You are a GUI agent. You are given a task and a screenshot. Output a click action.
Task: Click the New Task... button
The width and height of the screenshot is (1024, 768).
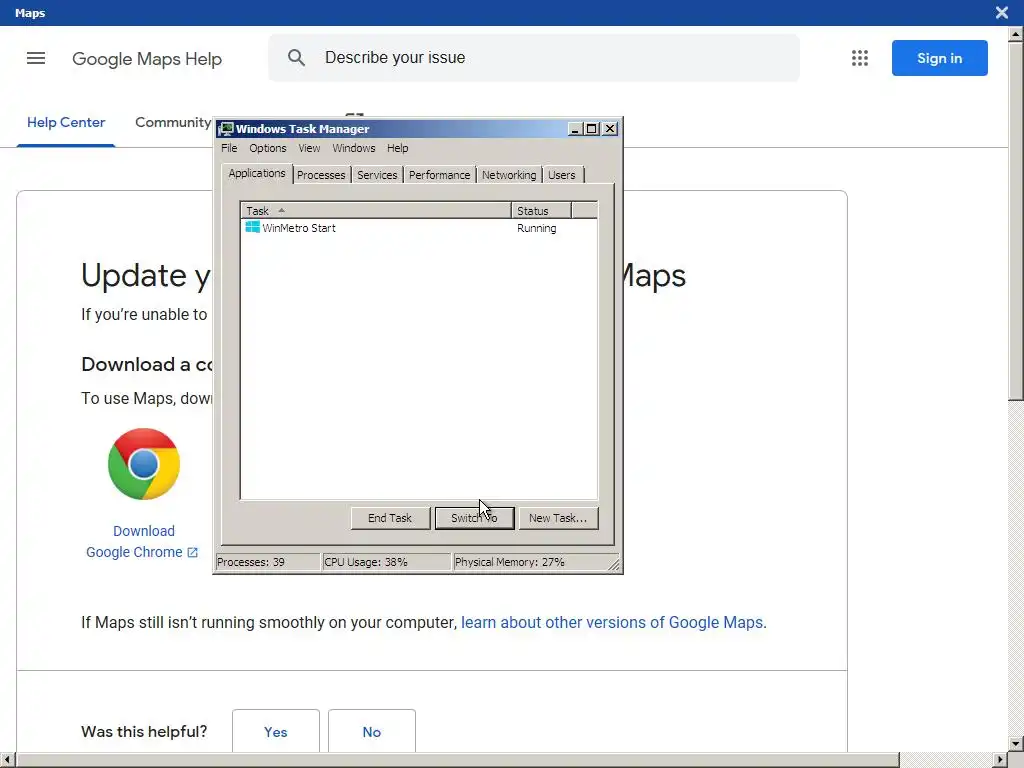point(558,518)
